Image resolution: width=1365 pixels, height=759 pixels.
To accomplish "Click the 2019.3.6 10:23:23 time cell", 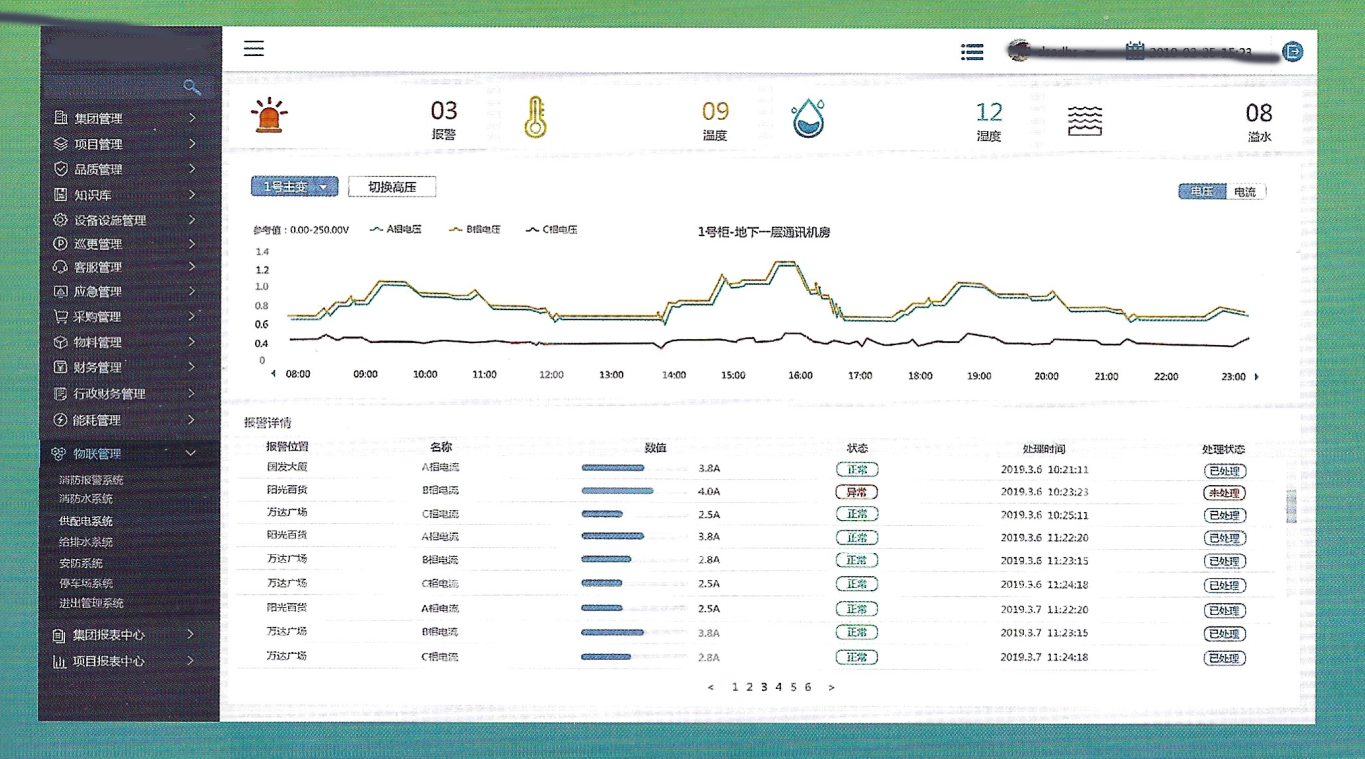I will [1044, 492].
